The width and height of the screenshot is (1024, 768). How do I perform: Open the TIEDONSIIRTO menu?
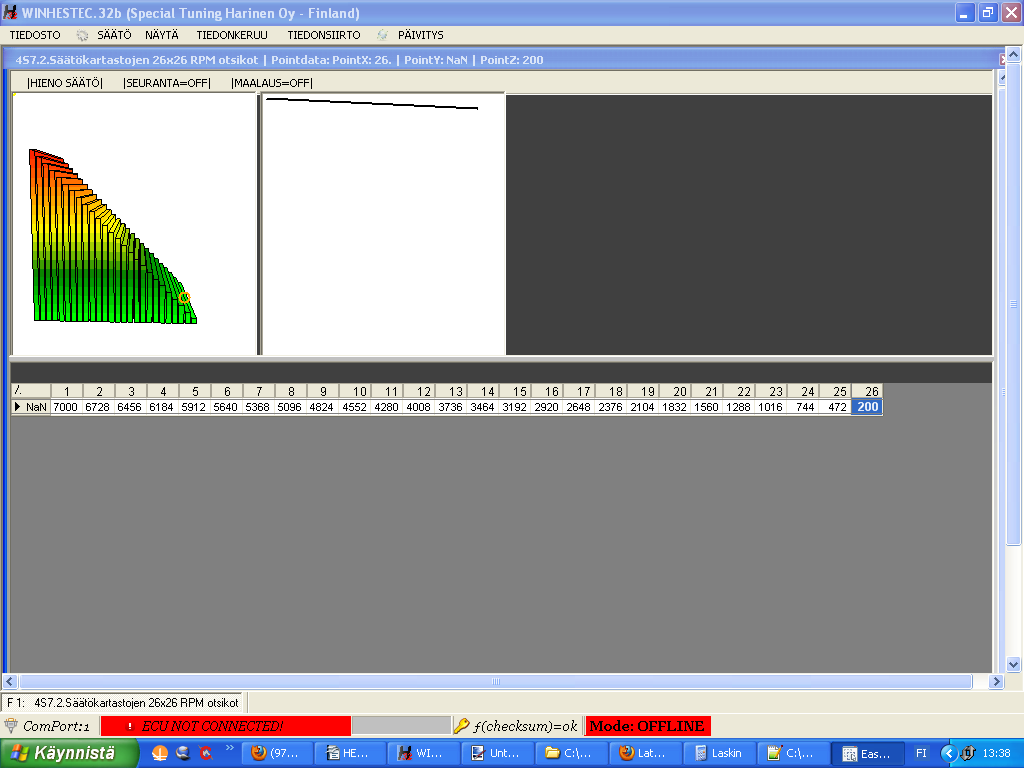tap(324, 35)
